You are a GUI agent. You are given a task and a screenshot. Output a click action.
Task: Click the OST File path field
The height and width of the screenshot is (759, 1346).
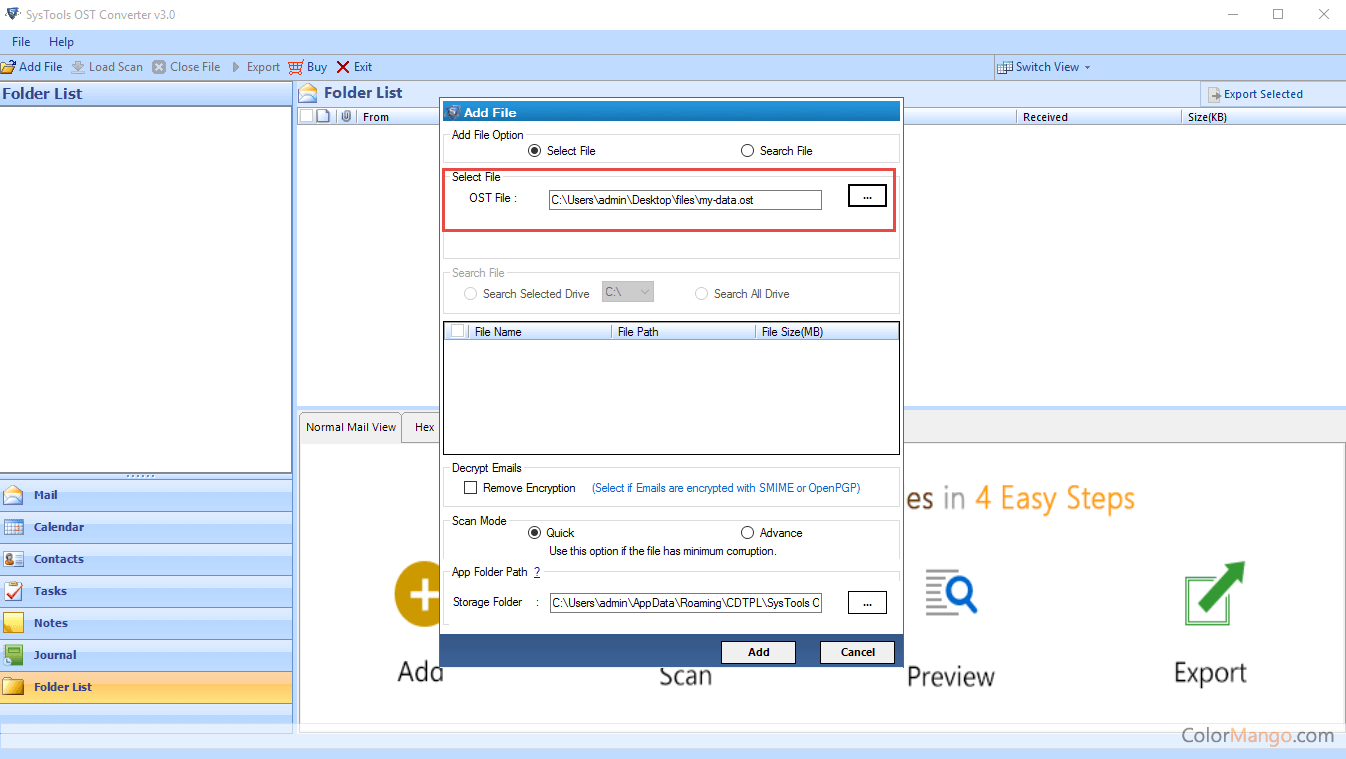point(685,200)
